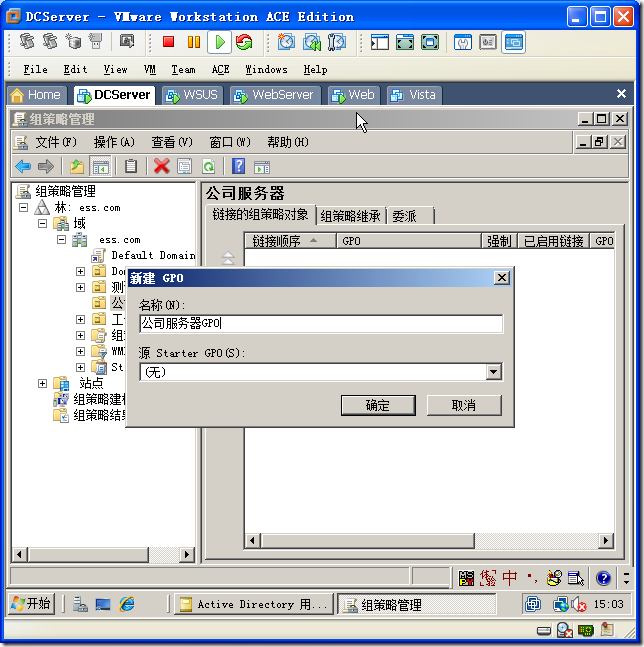Click language bar help question icon

coord(603,578)
